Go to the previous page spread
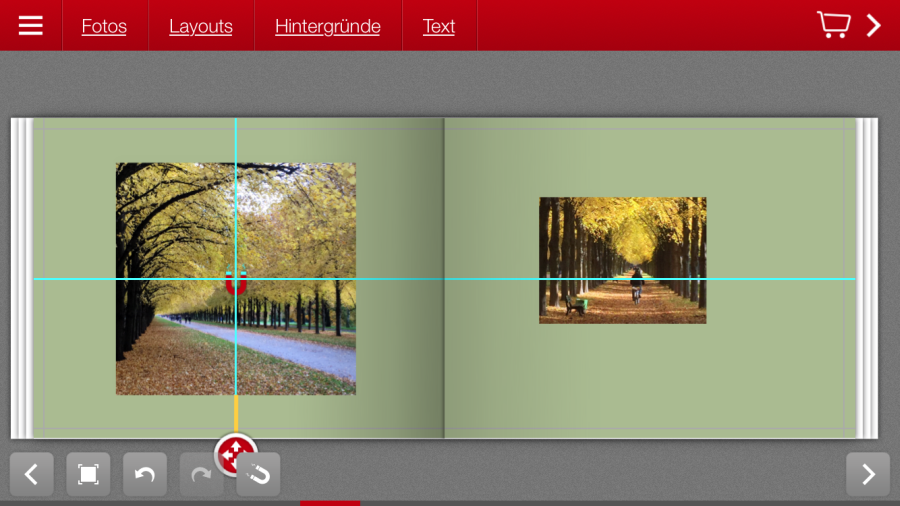The height and width of the screenshot is (506, 900). click(32, 474)
